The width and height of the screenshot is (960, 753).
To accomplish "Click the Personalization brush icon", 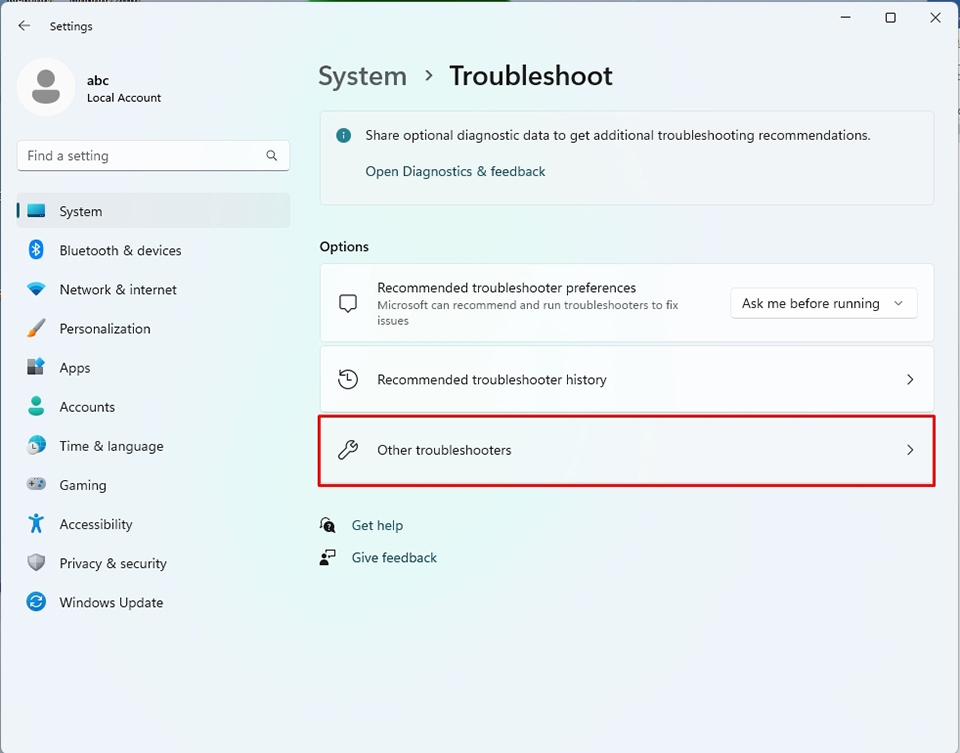I will [38, 328].
